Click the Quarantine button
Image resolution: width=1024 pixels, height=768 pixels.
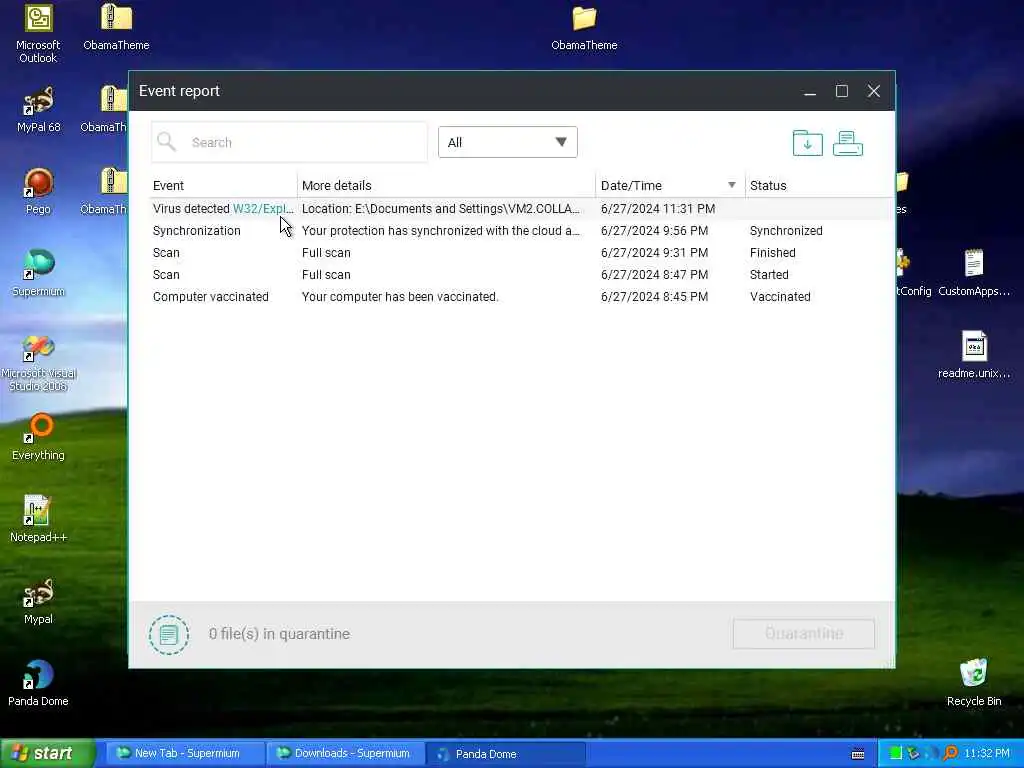click(803, 633)
